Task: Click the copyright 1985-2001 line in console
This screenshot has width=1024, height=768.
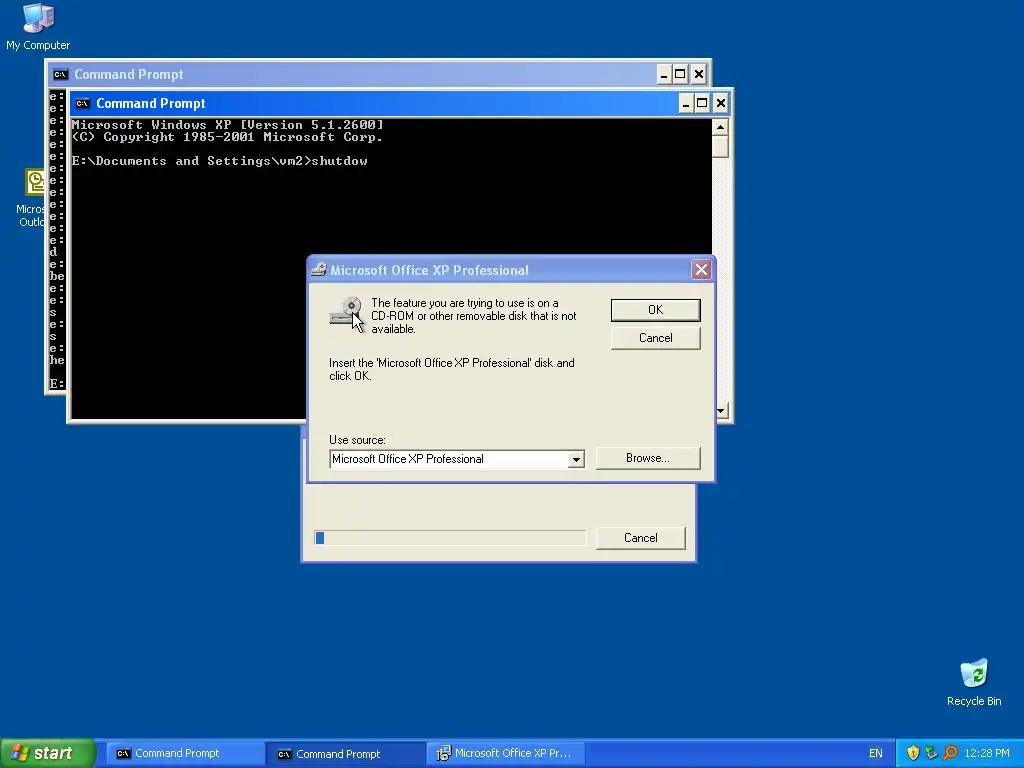Action: click(x=227, y=137)
